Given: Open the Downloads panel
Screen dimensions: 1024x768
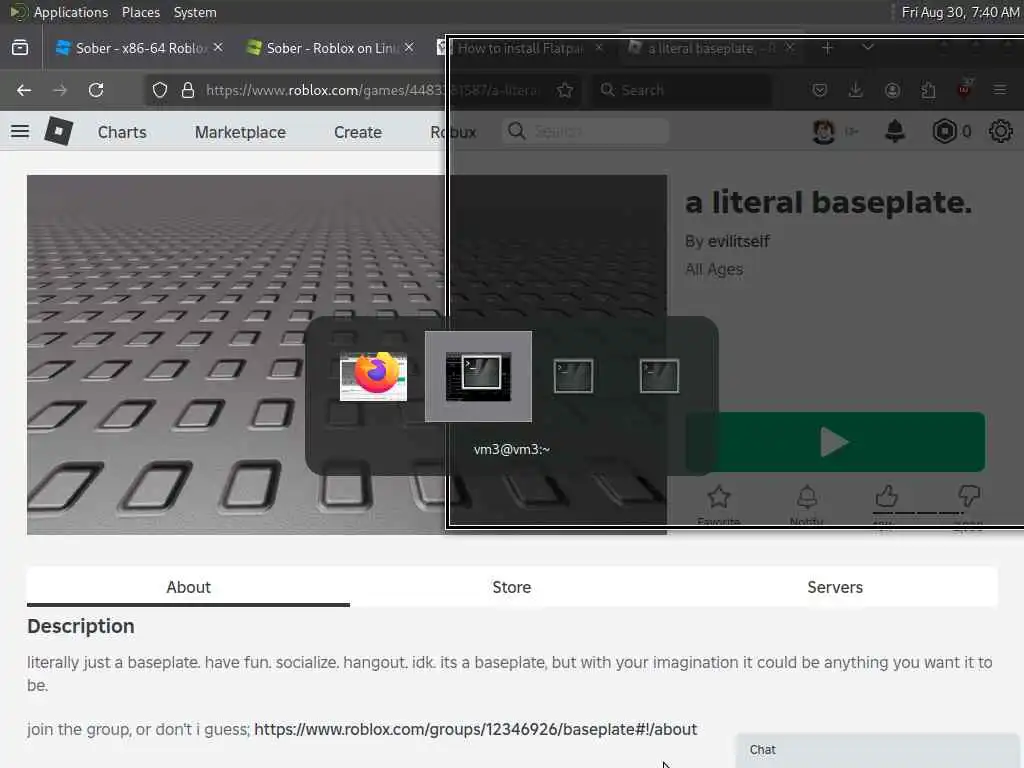Looking at the screenshot, I should (x=856, y=90).
